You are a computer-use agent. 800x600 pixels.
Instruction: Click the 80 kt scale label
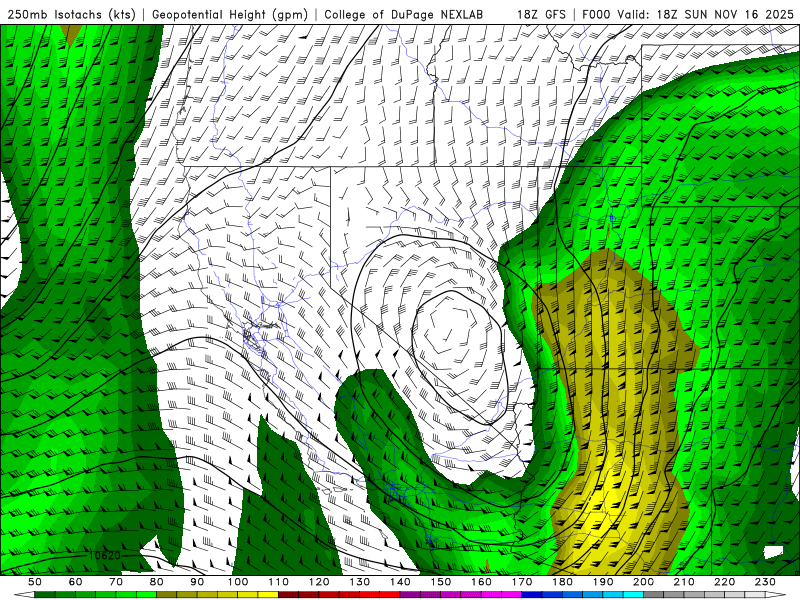[156, 582]
